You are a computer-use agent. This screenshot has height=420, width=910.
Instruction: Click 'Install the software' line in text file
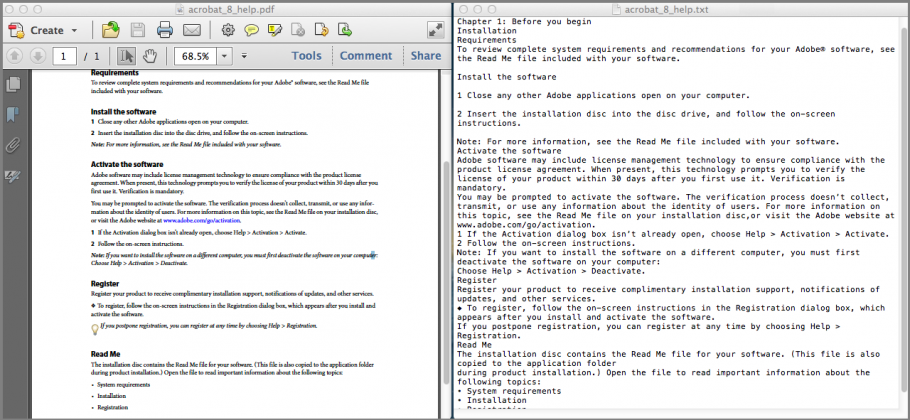pos(507,77)
